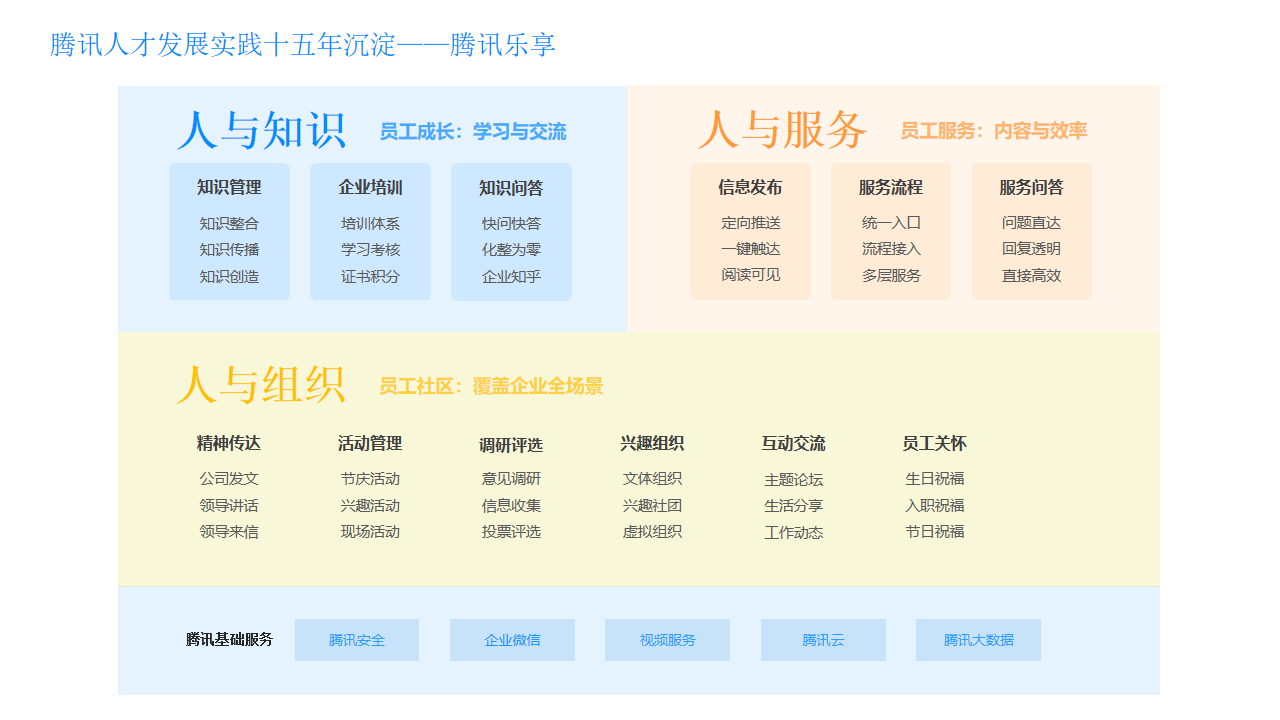Select the 回复透明 item
The image size is (1280, 720).
(x=1031, y=248)
